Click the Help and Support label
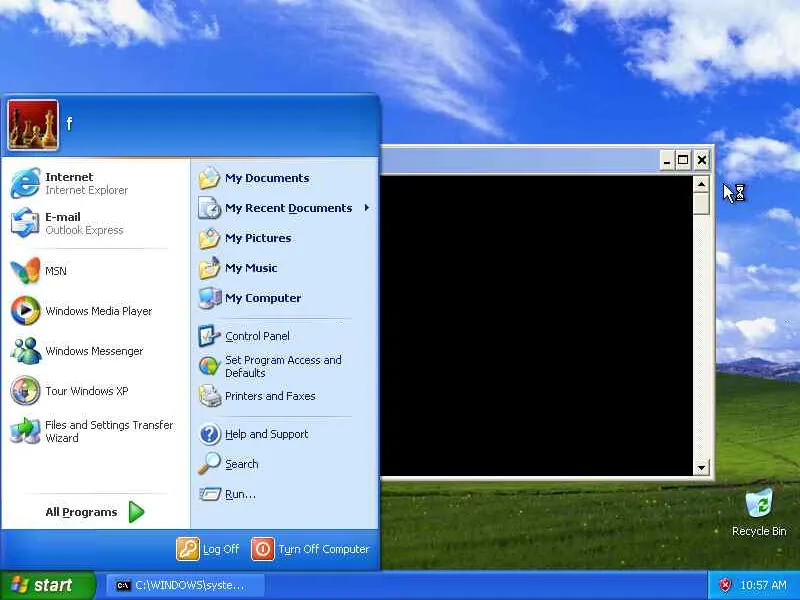This screenshot has height=600, width=800. (266, 434)
